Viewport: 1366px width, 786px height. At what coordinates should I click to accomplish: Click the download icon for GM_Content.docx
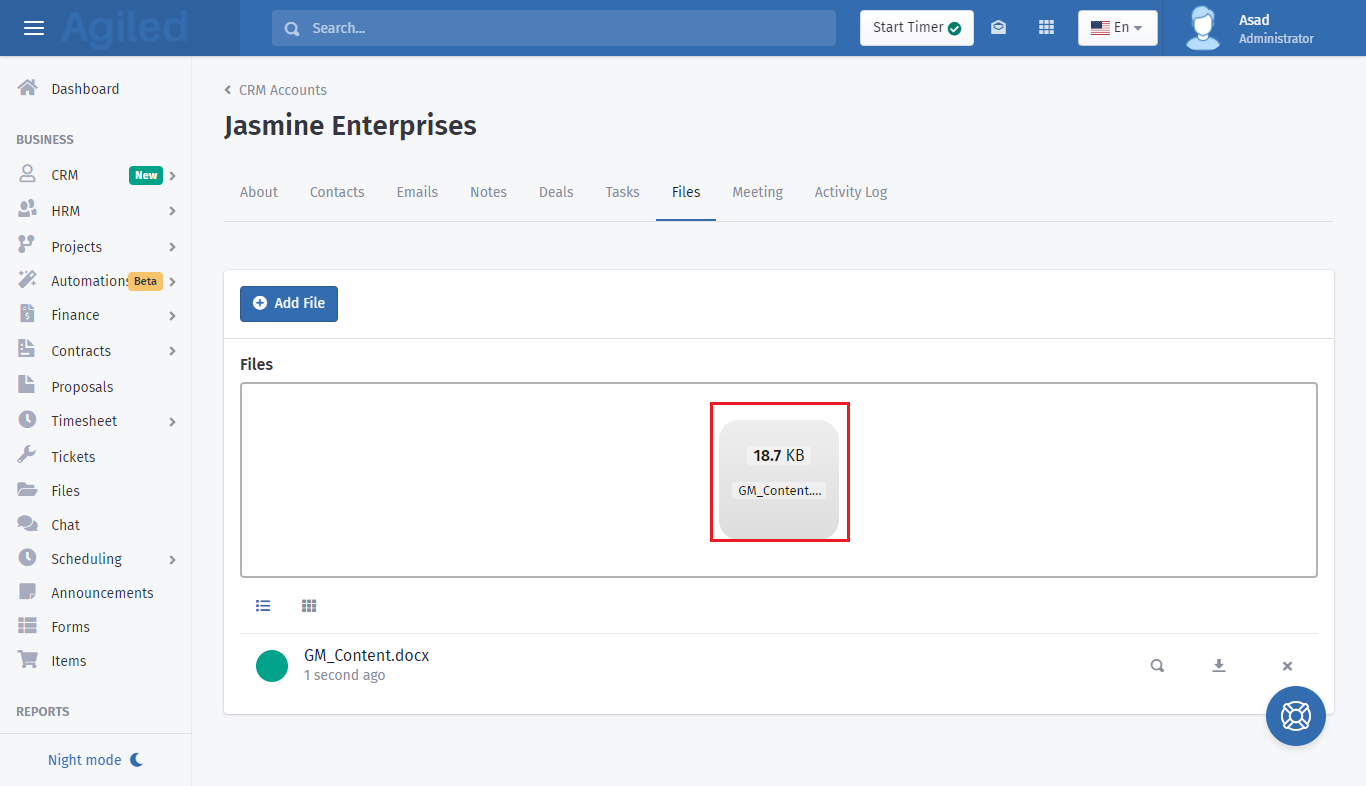(1218, 666)
